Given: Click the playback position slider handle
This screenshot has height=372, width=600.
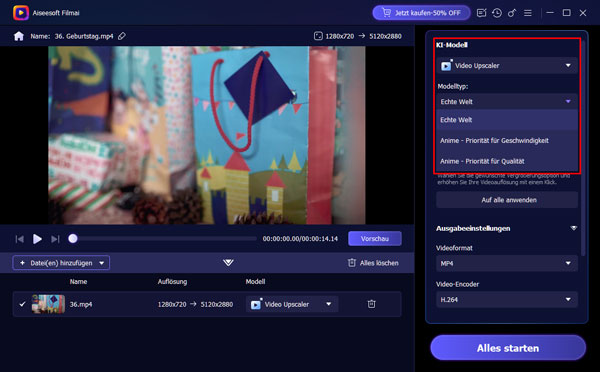Looking at the screenshot, I should (73, 238).
